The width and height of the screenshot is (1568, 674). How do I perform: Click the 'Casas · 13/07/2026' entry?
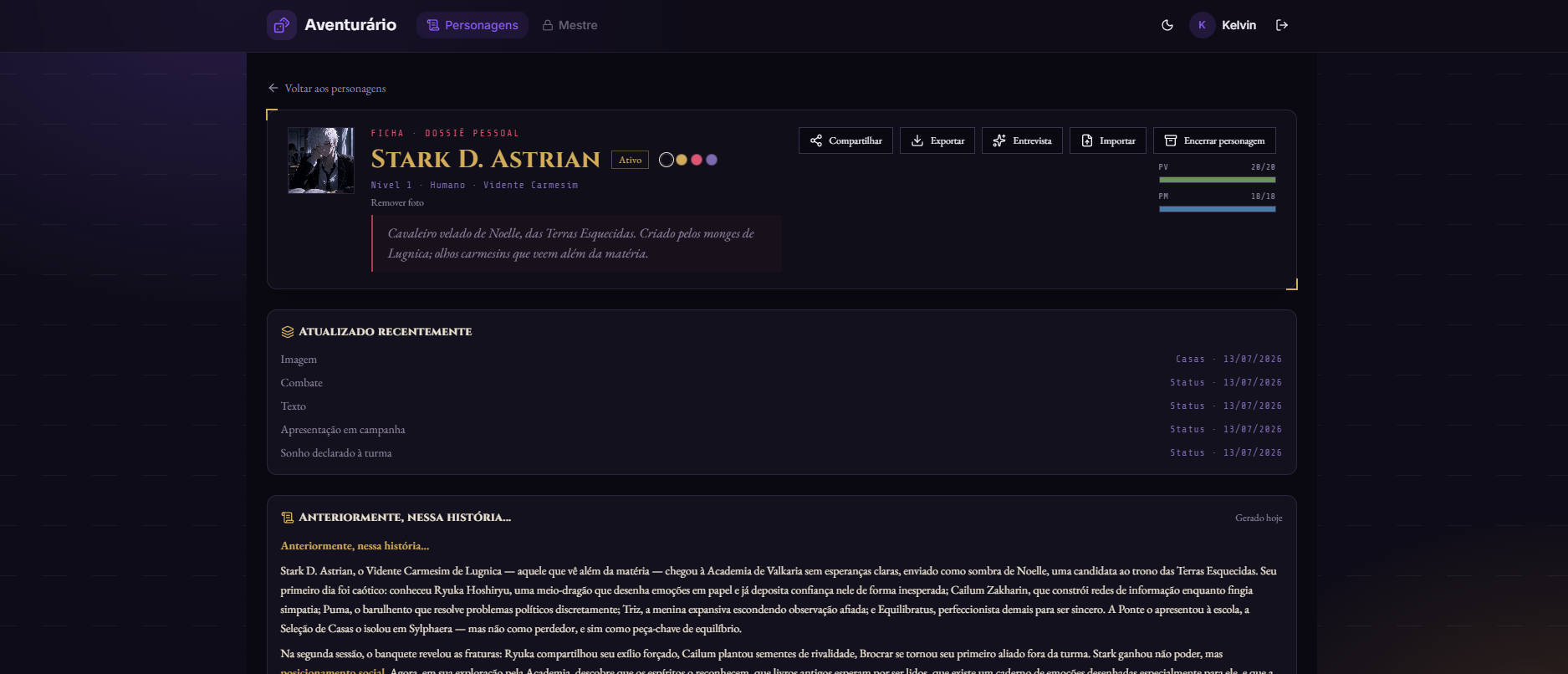(x=1228, y=360)
